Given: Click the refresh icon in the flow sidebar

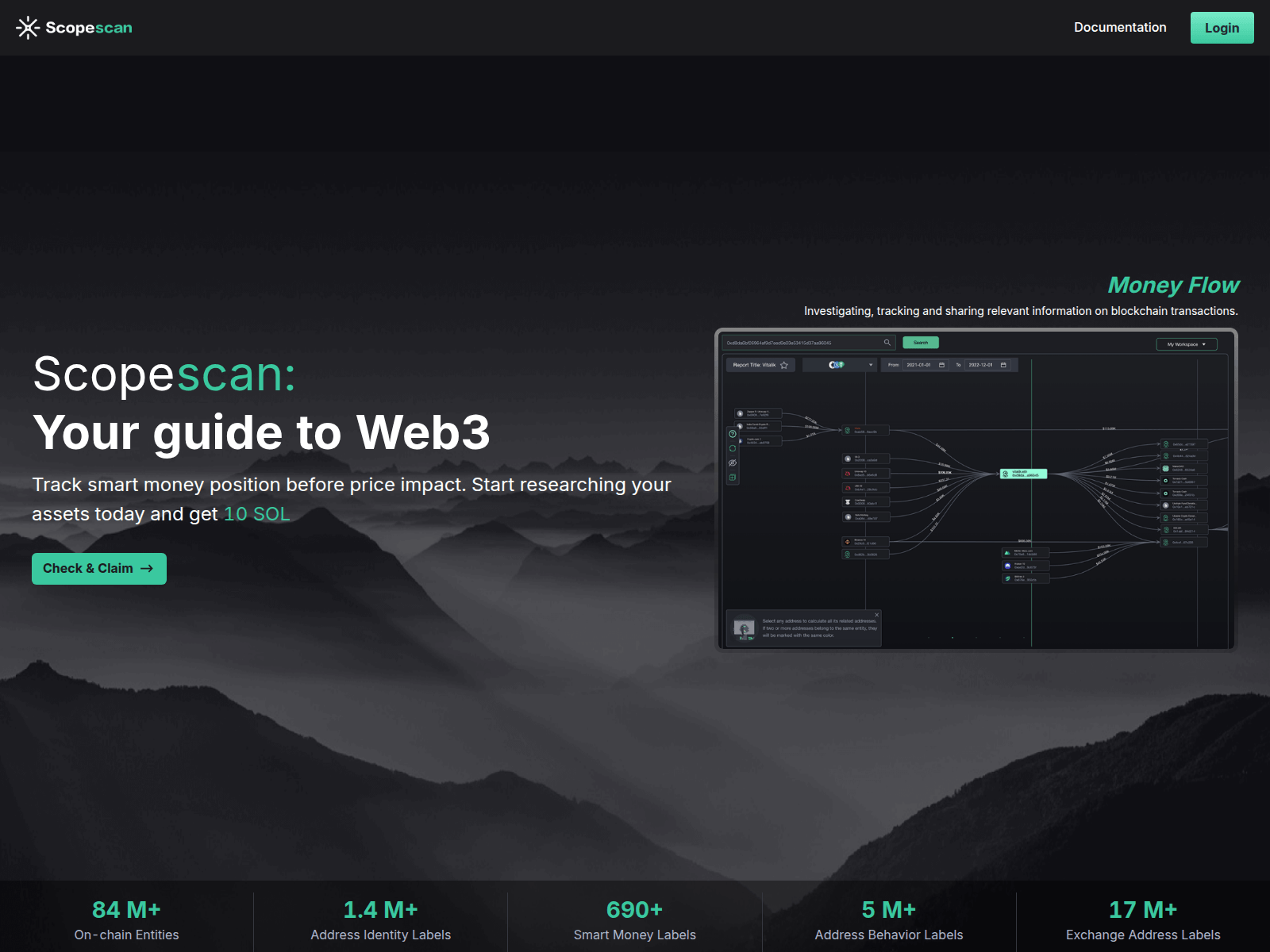Looking at the screenshot, I should pyautogui.click(x=733, y=447).
